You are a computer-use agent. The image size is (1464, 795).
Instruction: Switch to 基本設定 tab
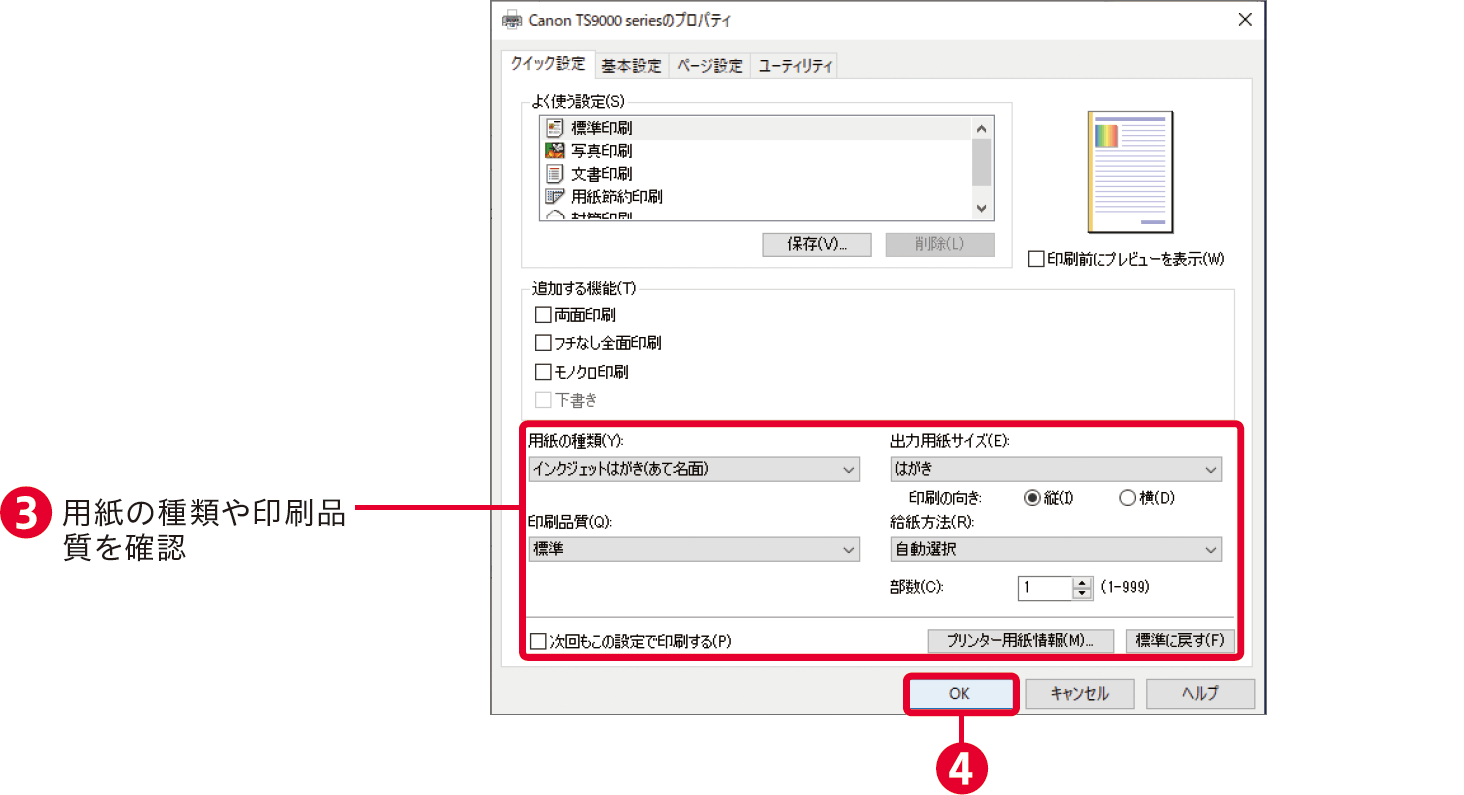(x=631, y=66)
